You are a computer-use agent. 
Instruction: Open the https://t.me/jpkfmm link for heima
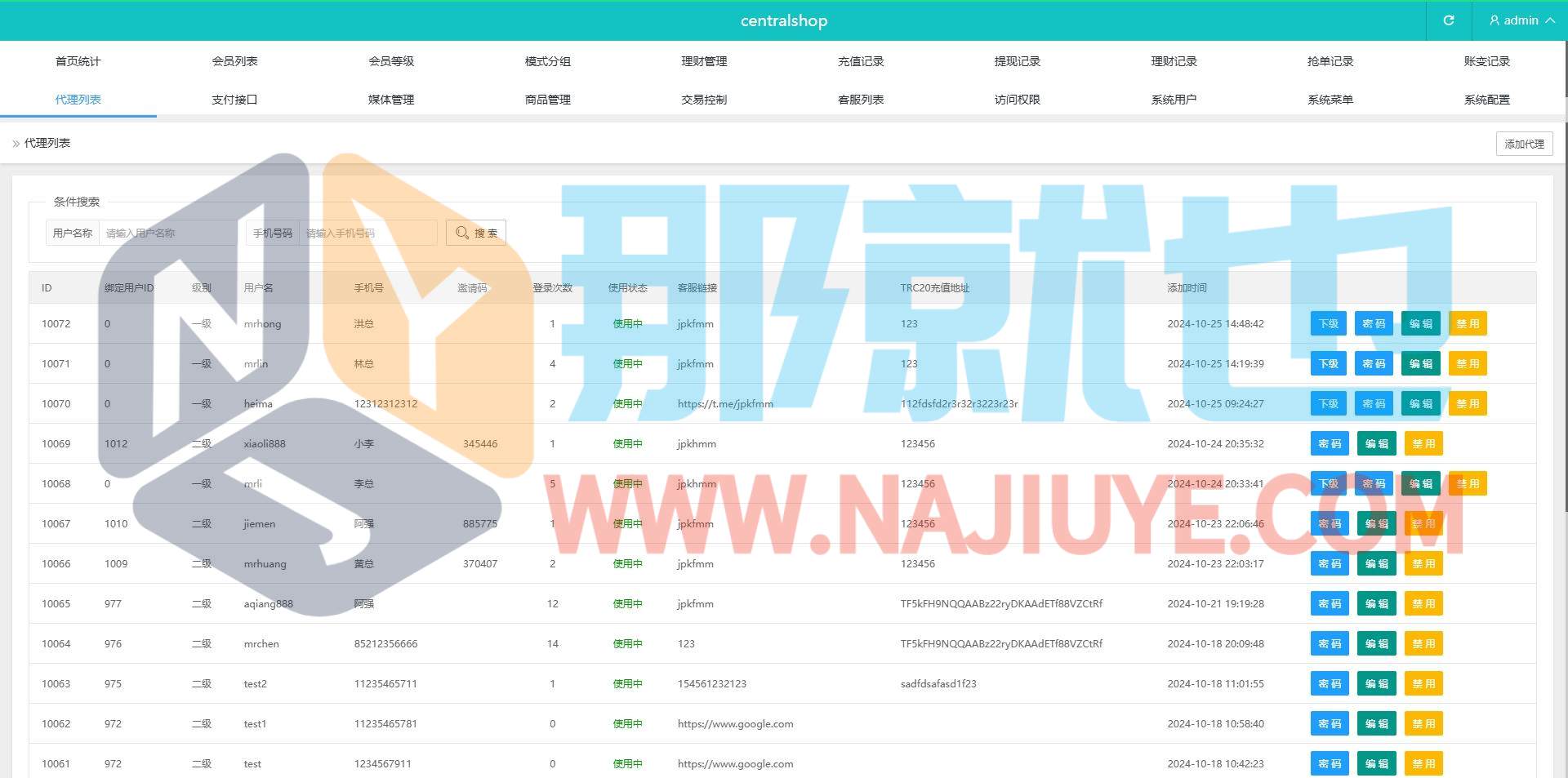(724, 404)
